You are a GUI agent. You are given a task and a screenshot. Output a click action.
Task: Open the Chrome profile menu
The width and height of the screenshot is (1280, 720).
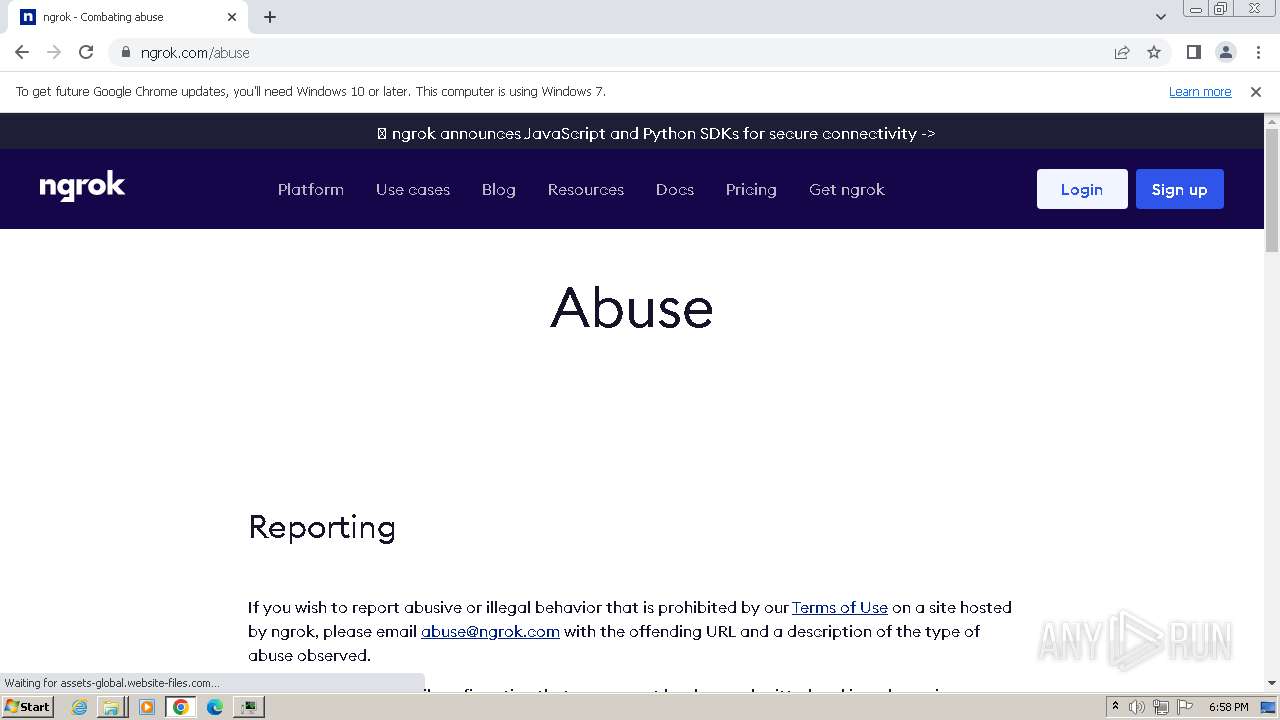click(x=1226, y=52)
